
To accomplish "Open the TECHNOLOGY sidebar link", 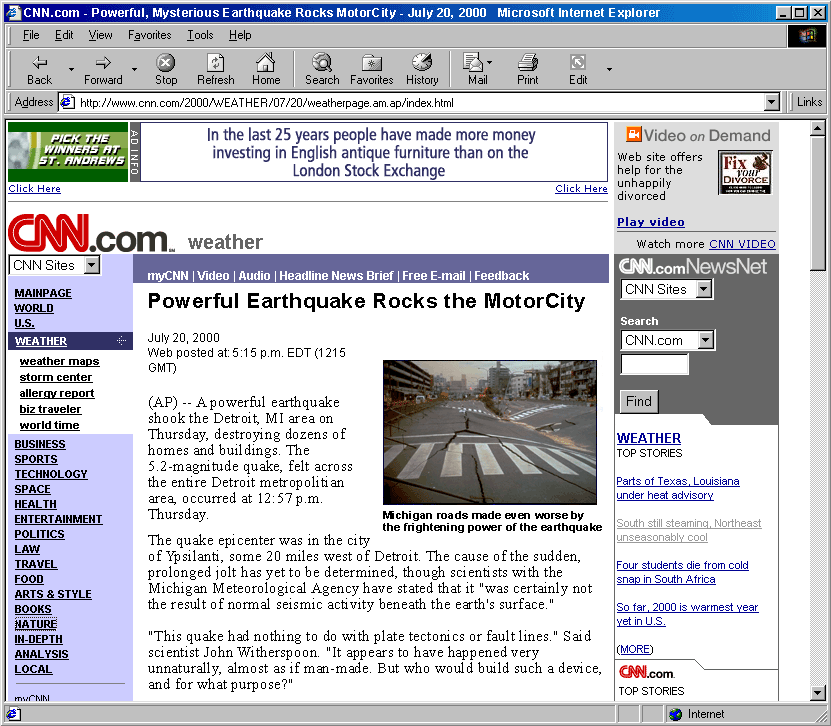I will [51, 474].
